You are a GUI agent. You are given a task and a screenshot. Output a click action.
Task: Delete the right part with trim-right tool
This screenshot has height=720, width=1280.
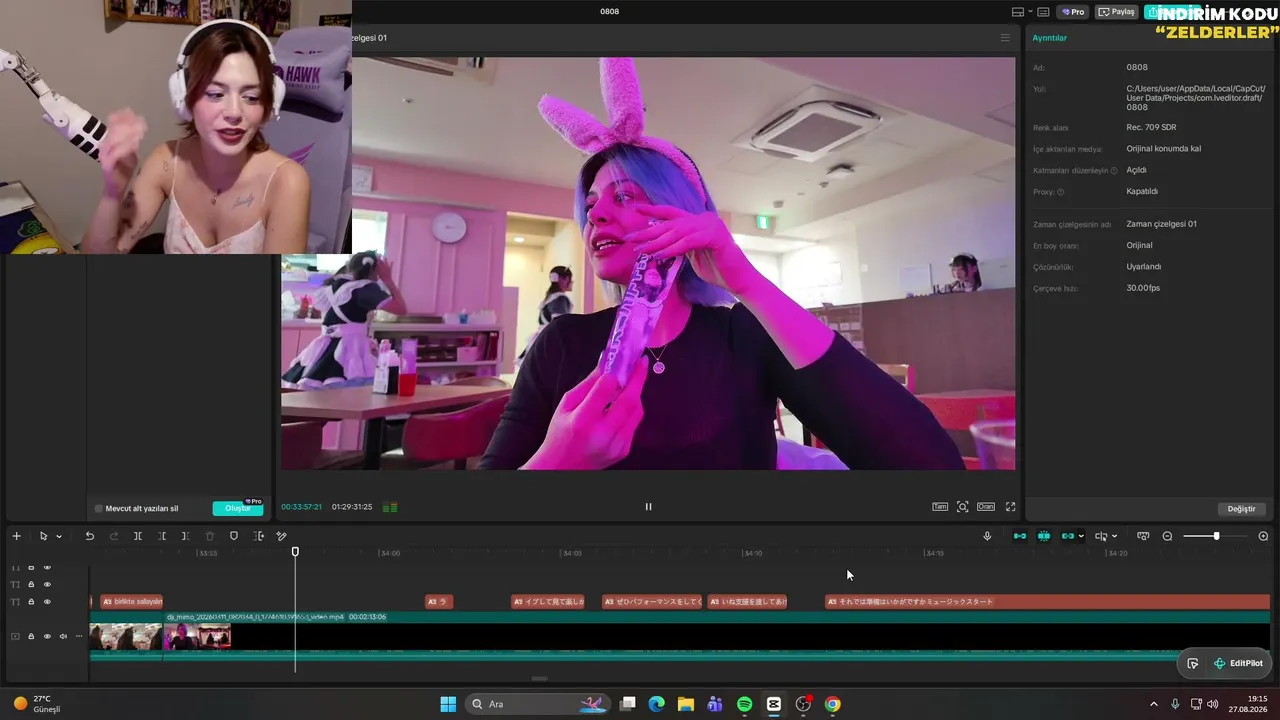pos(186,536)
